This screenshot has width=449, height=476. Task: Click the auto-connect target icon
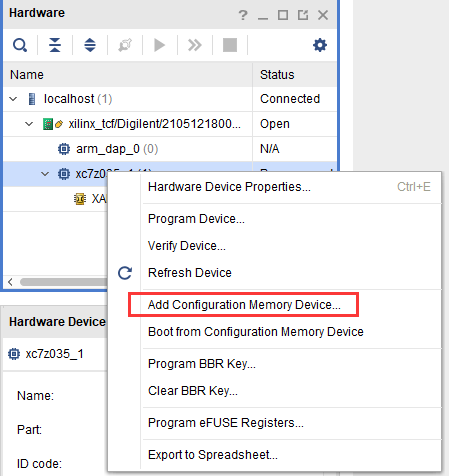[125, 45]
